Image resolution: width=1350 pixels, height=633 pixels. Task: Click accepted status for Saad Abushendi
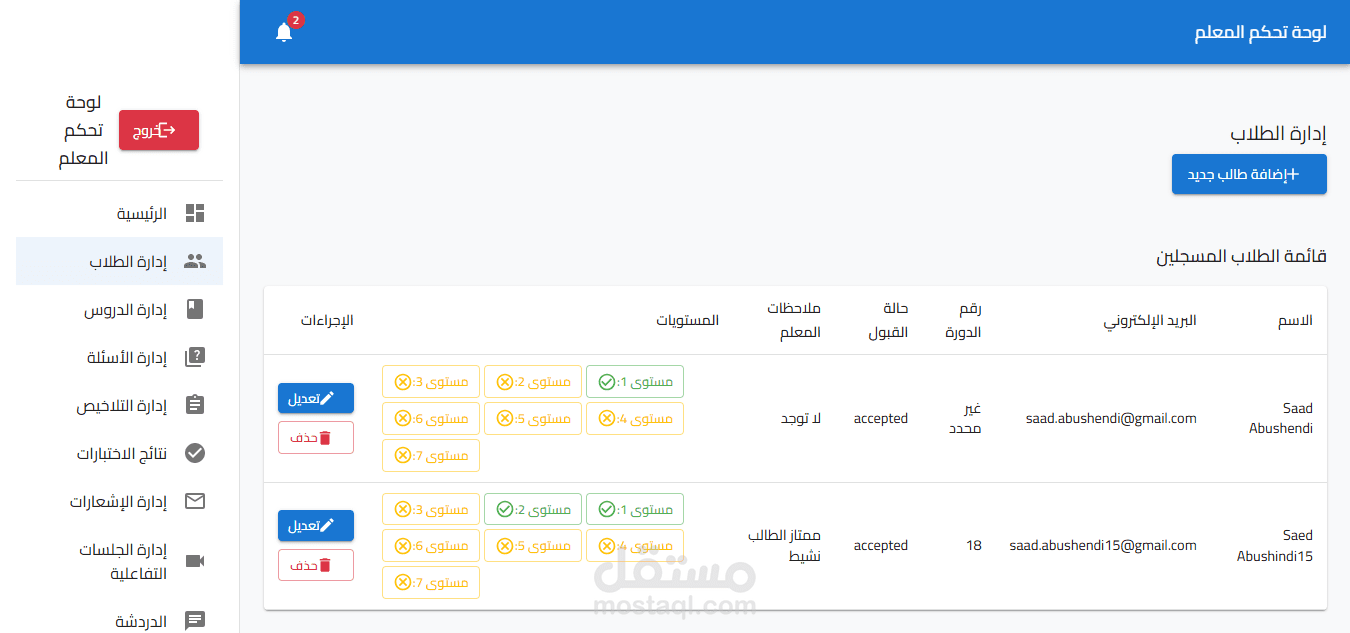tap(880, 418)
